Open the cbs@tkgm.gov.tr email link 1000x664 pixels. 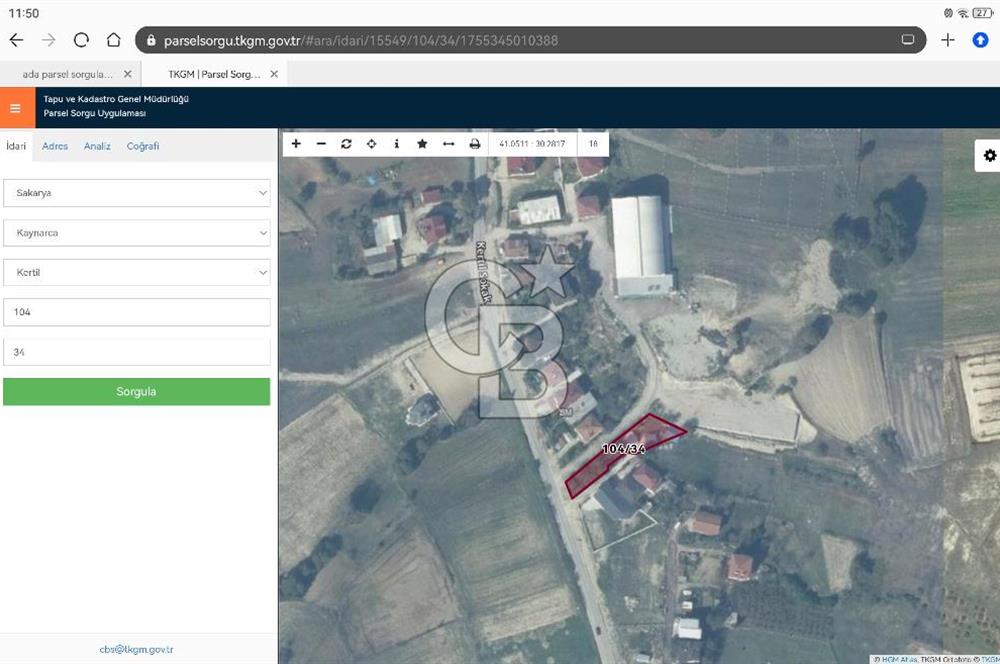point(136,649)
